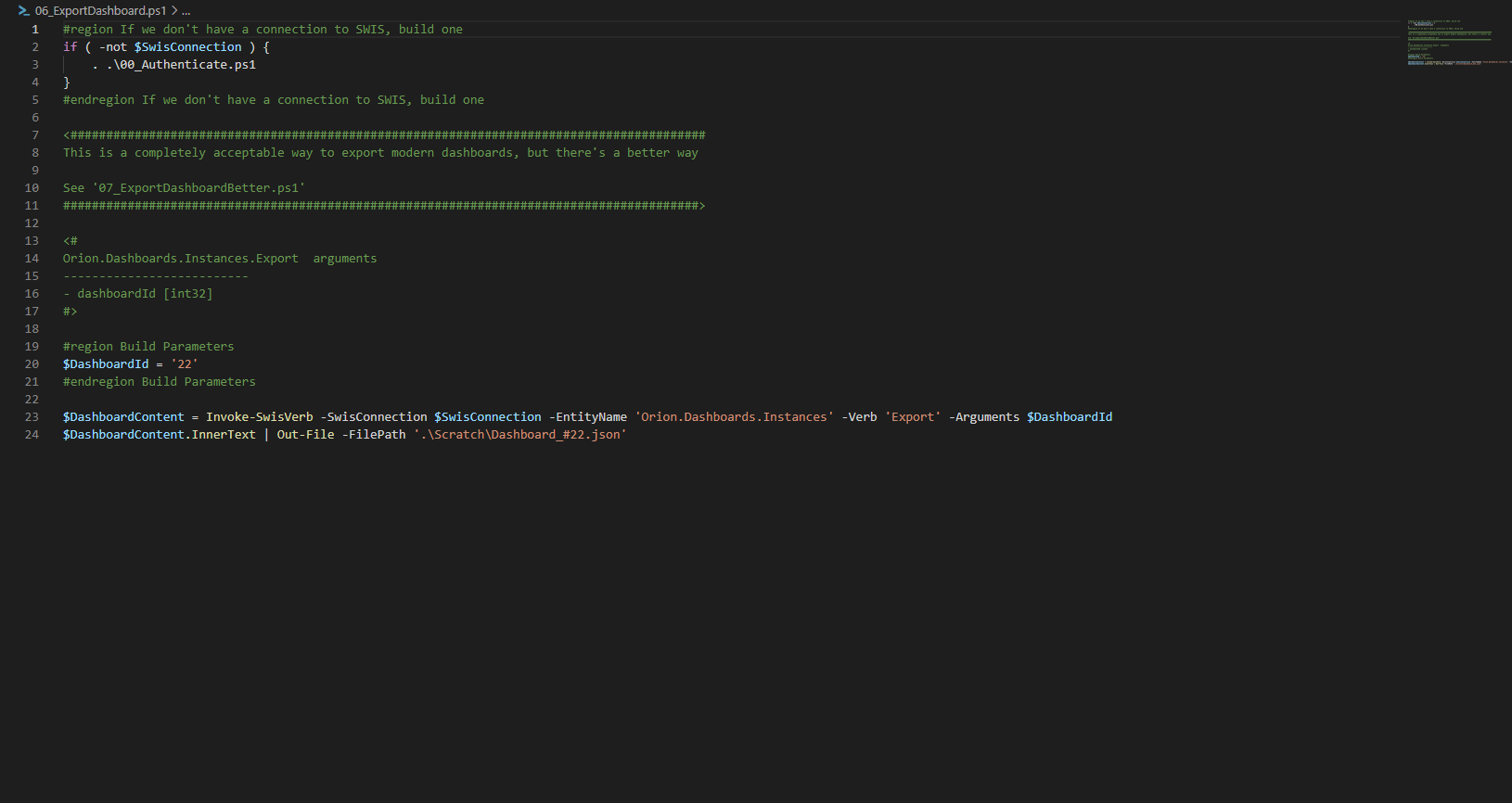Click the Invoke-SwisVerb cmdlet name

pyautogui.click(x=260, y=417)
